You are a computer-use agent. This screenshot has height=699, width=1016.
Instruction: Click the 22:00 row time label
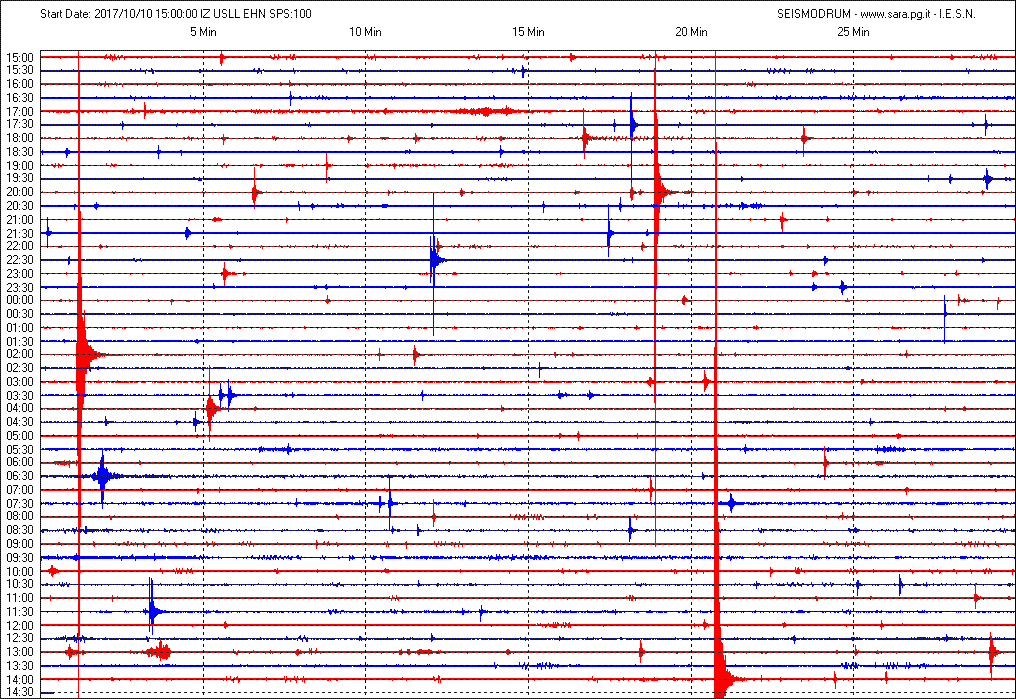[x=20, y=246]
